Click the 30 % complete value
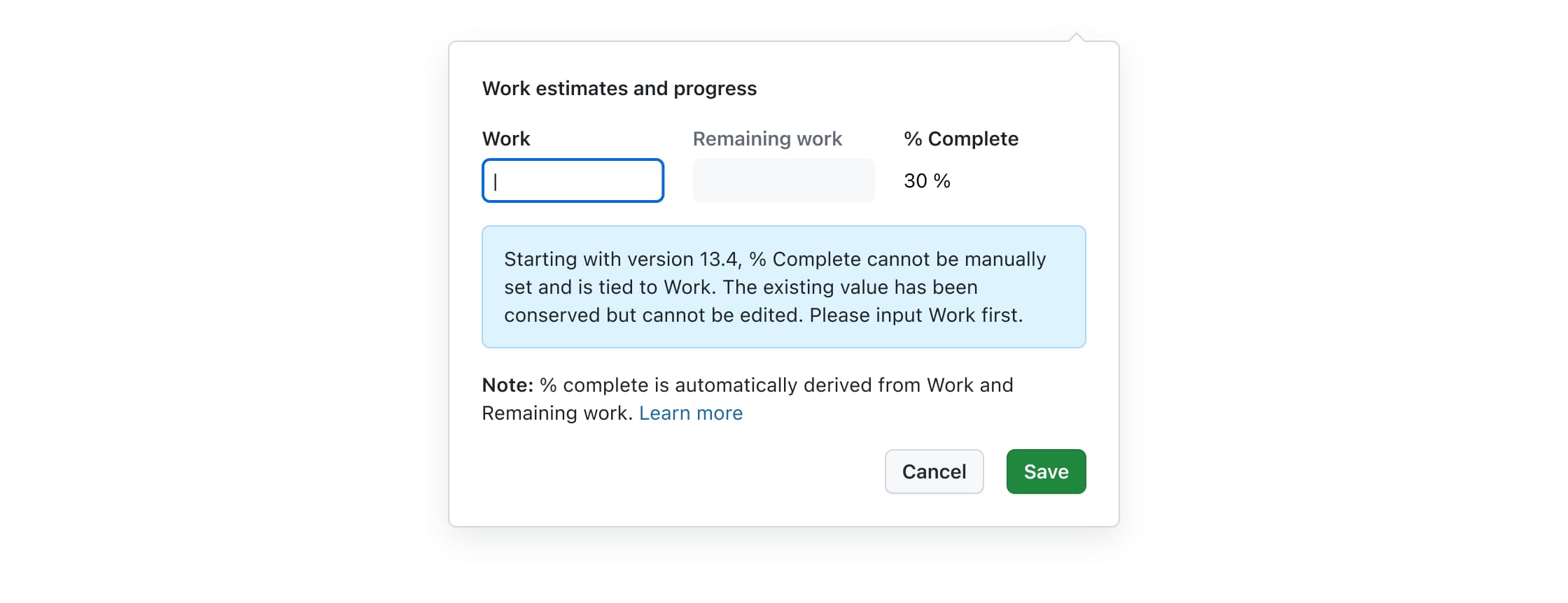 [x=927, y=181]
